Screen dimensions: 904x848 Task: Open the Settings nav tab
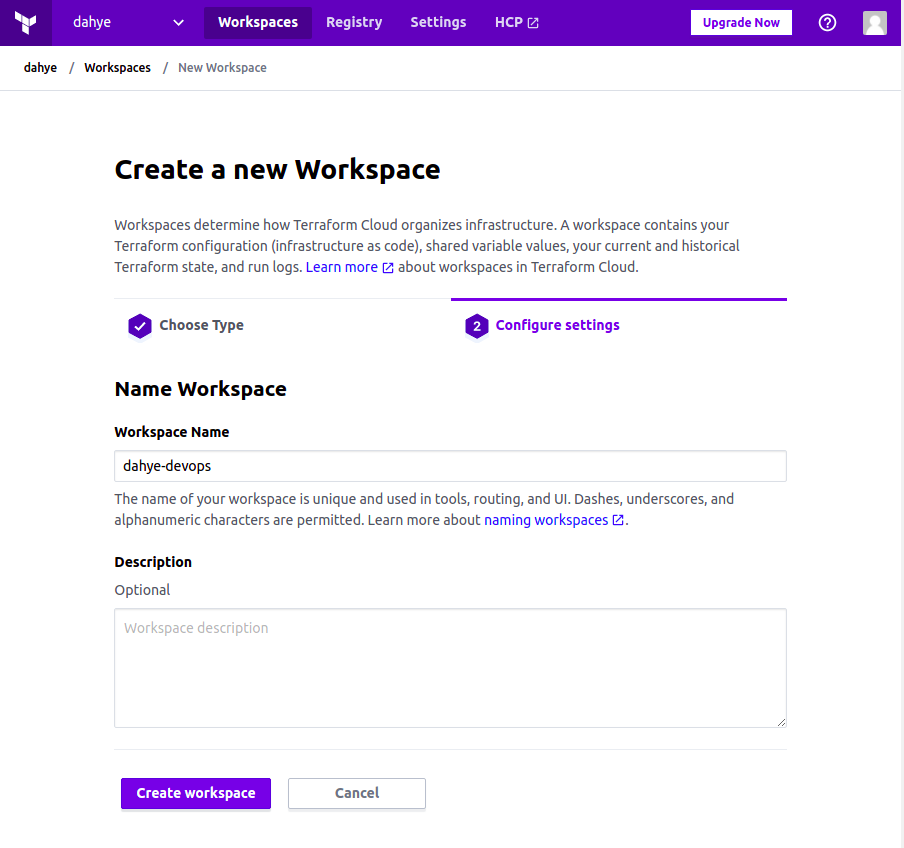pos(438,22)
